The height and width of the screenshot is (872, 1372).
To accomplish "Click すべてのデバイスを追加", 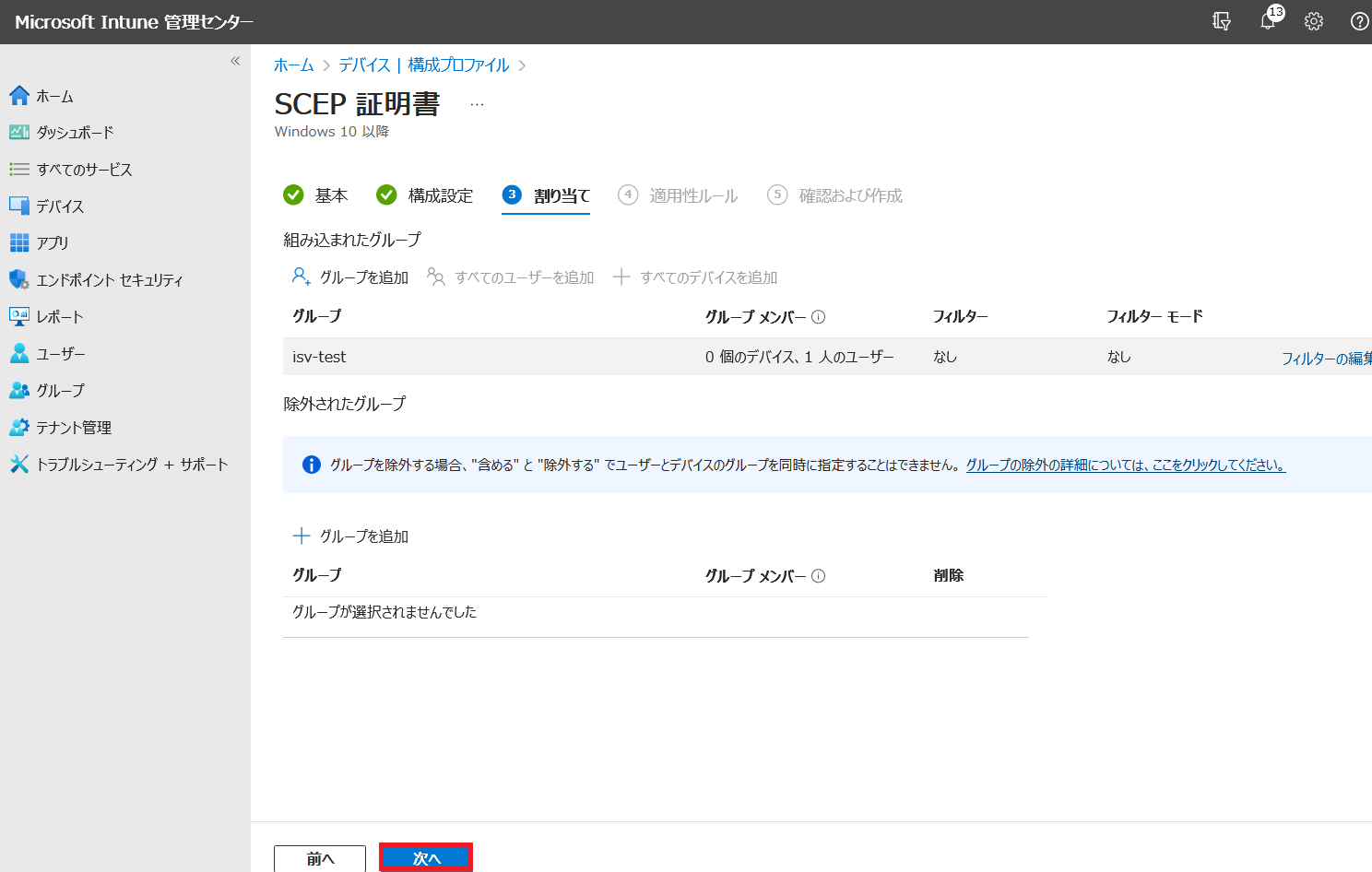I will point(695,277).
